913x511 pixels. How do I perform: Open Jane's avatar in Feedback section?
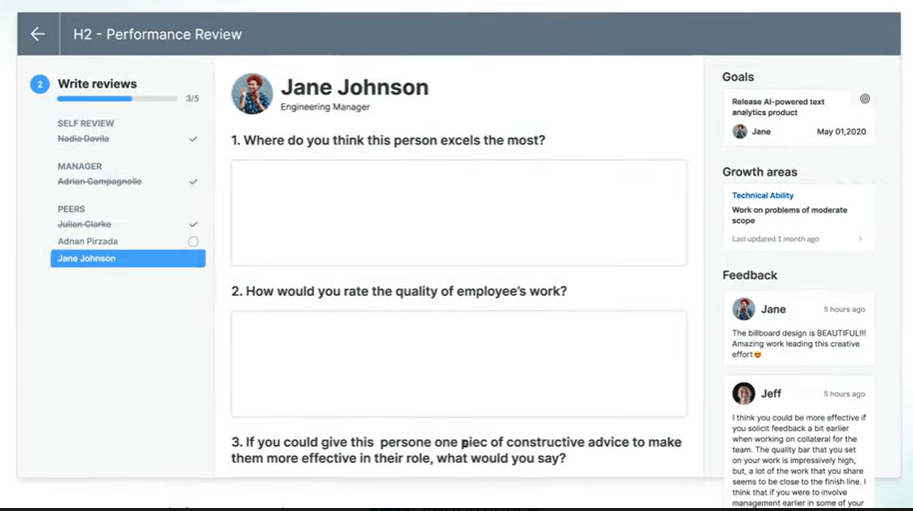pyautogui.click(x=744, y=309)
